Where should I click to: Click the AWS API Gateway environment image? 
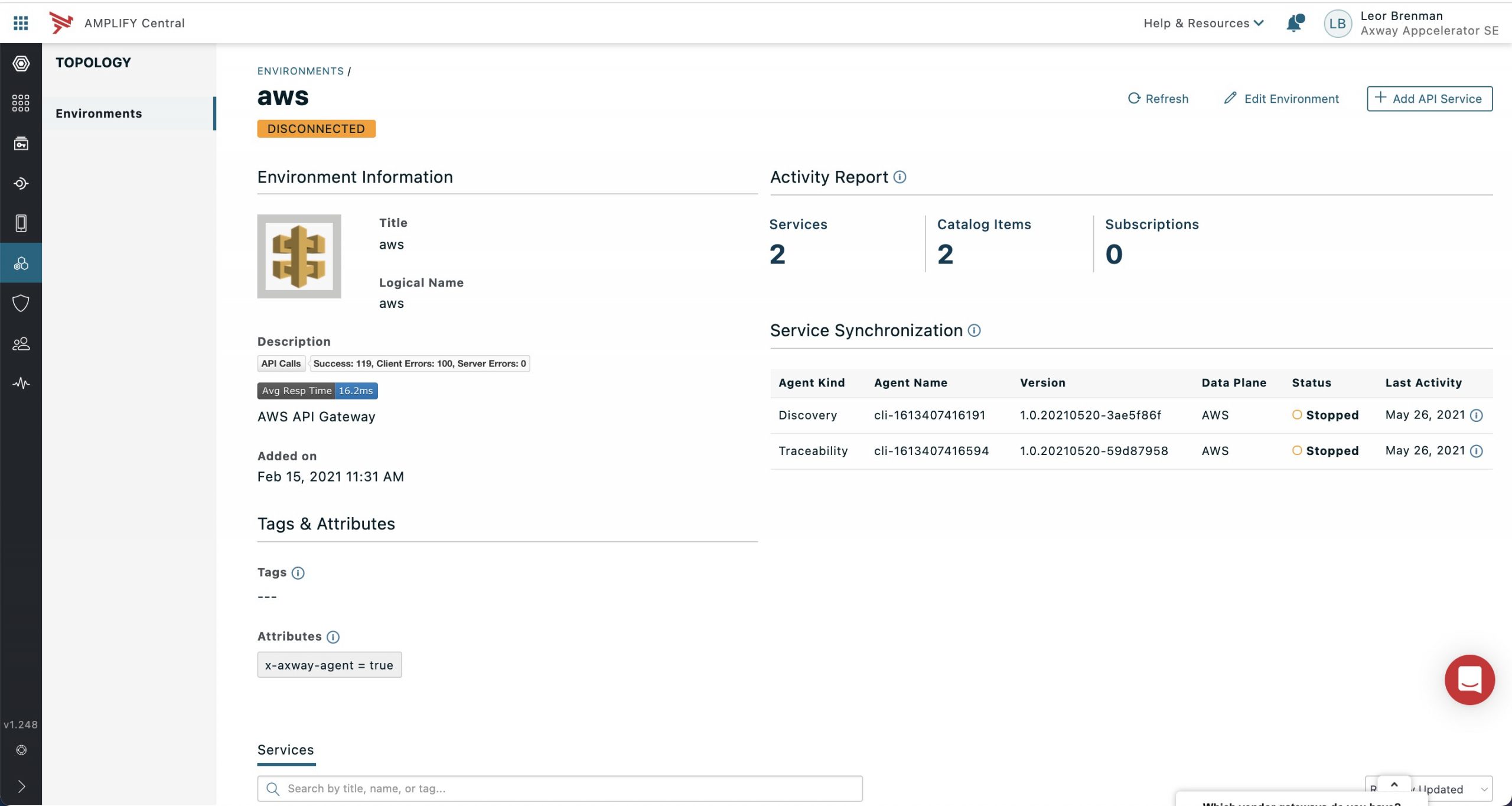pyautogui.click(x=299, y=256)
